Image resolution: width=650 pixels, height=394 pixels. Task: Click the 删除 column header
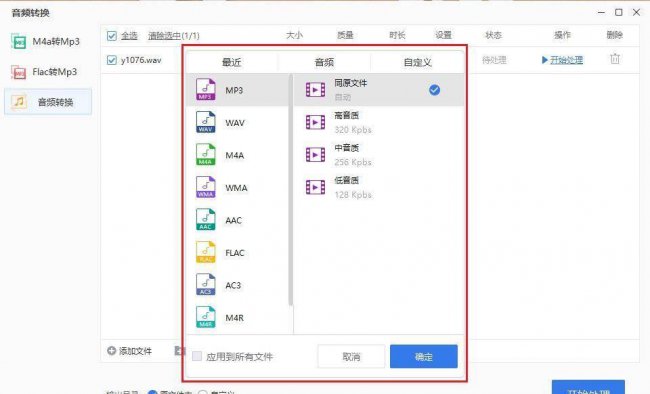coord(614,35)
